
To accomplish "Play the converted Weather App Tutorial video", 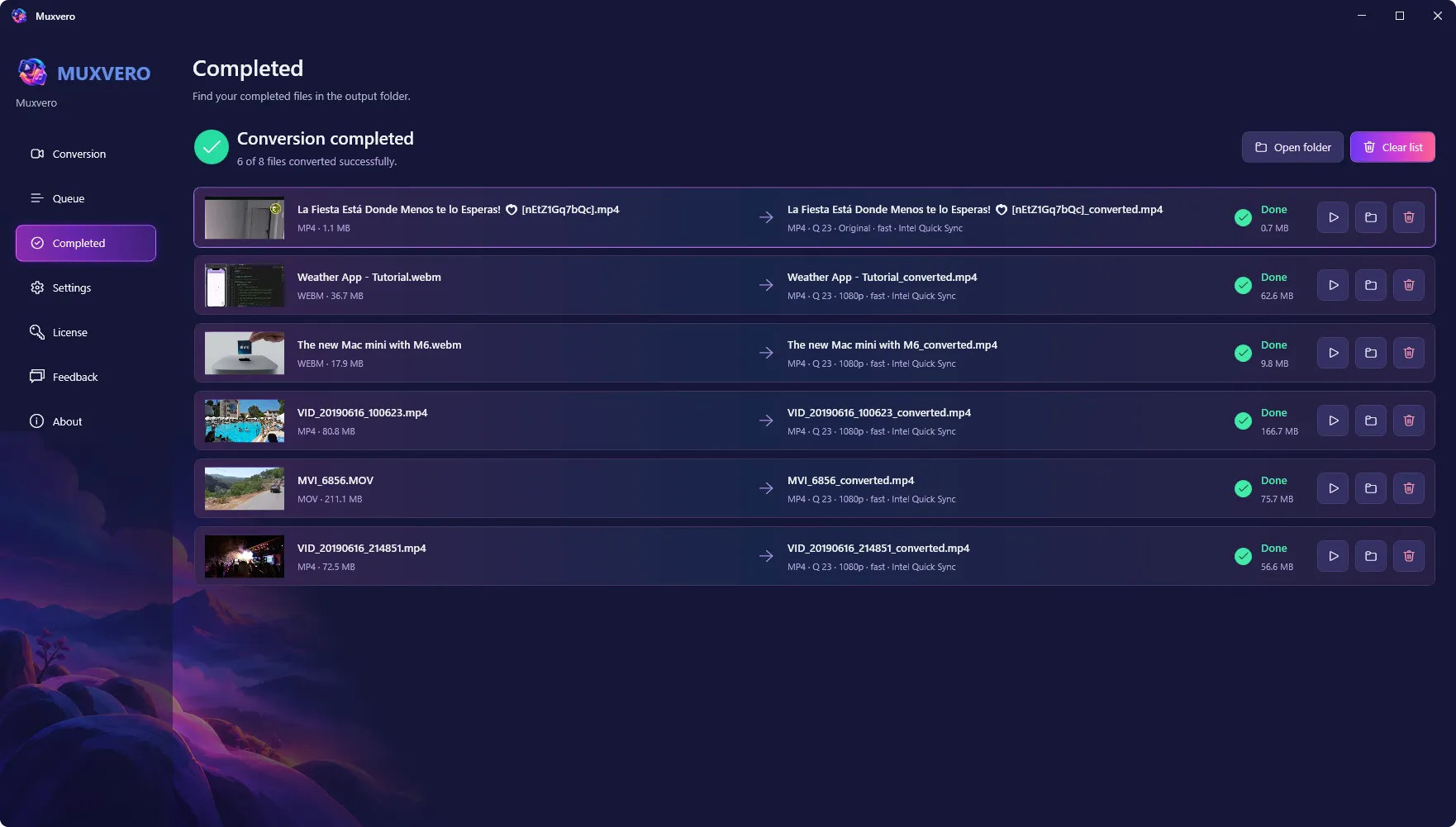I will coord(1333,285).
